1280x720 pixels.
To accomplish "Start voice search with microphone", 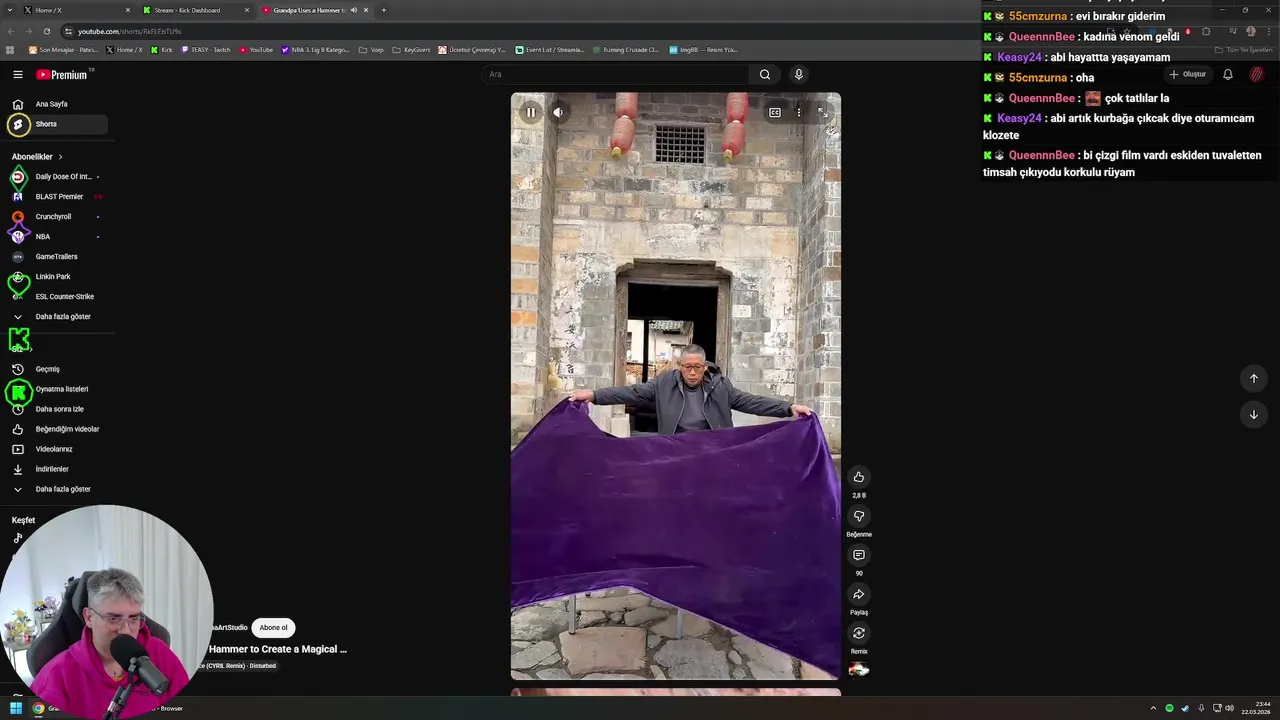I will point(798,74).
